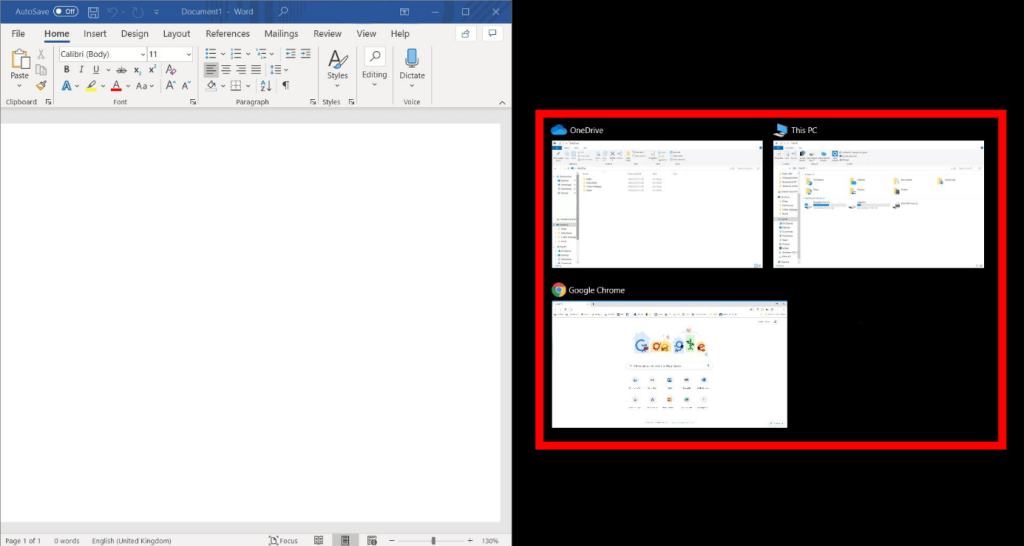Click the Text Effects blue A icon
The width and height of the screenshot is (1024, 546).
point(67,86)
